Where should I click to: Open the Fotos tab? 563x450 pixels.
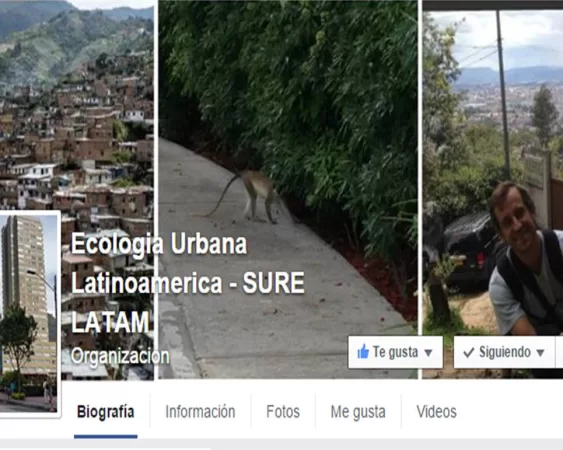tap(283, 412)
